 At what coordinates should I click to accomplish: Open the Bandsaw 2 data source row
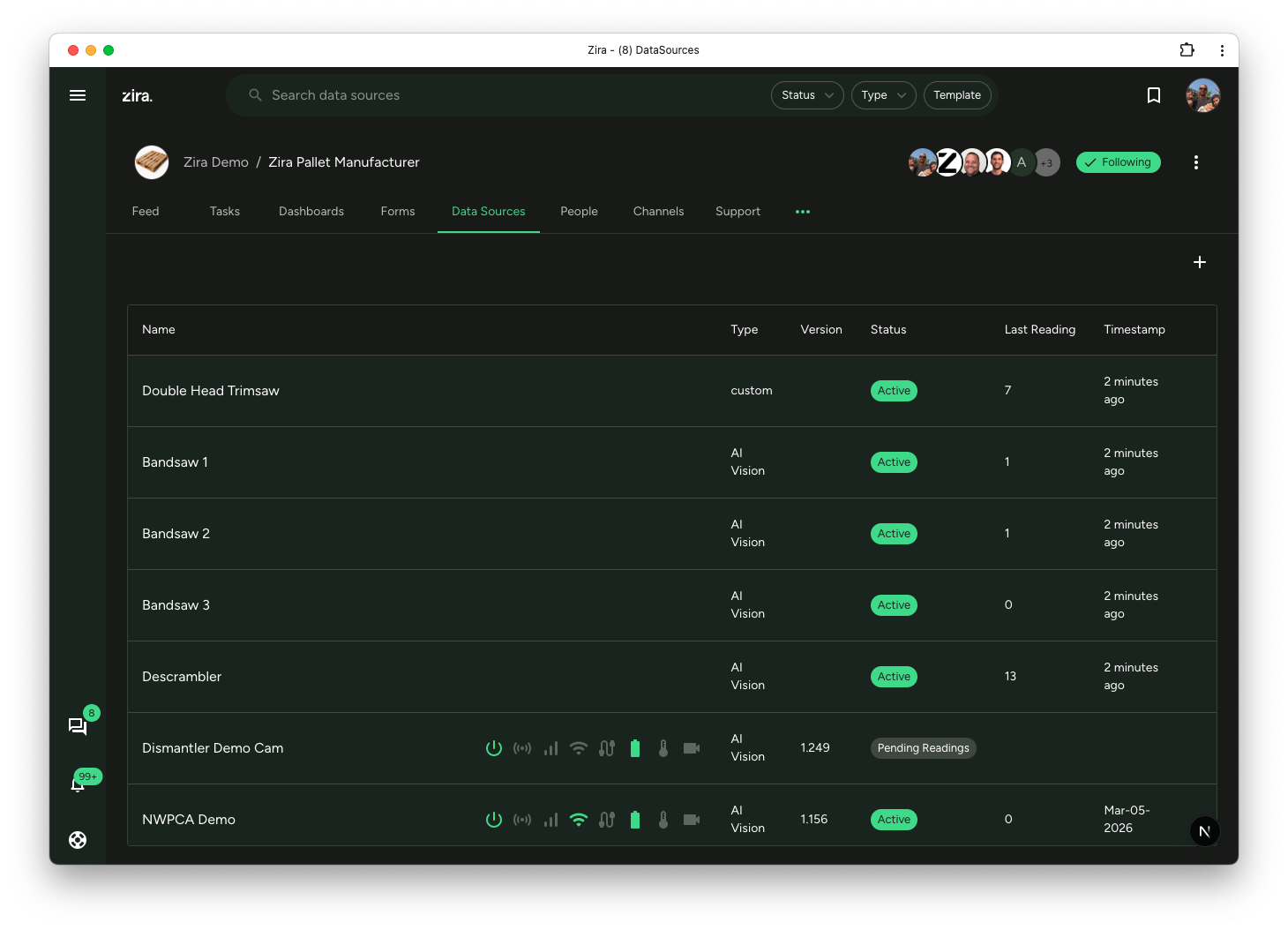(x=672, y=534)
